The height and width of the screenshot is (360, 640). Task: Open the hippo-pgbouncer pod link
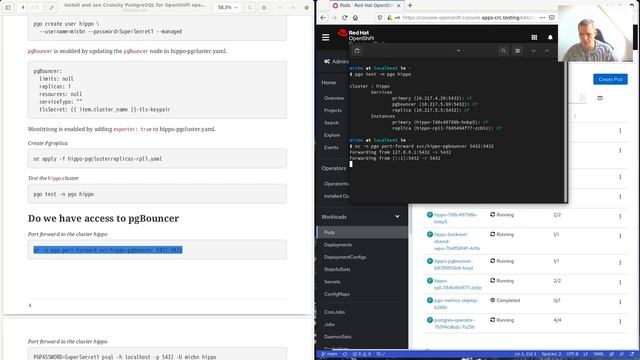[x=453, y=264]
